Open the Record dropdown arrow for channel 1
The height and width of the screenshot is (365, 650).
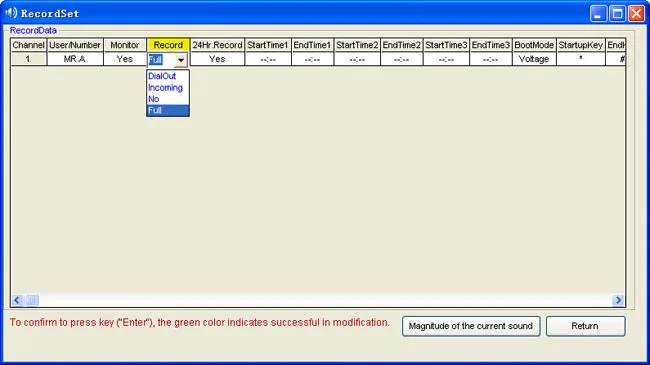[181, 60]
